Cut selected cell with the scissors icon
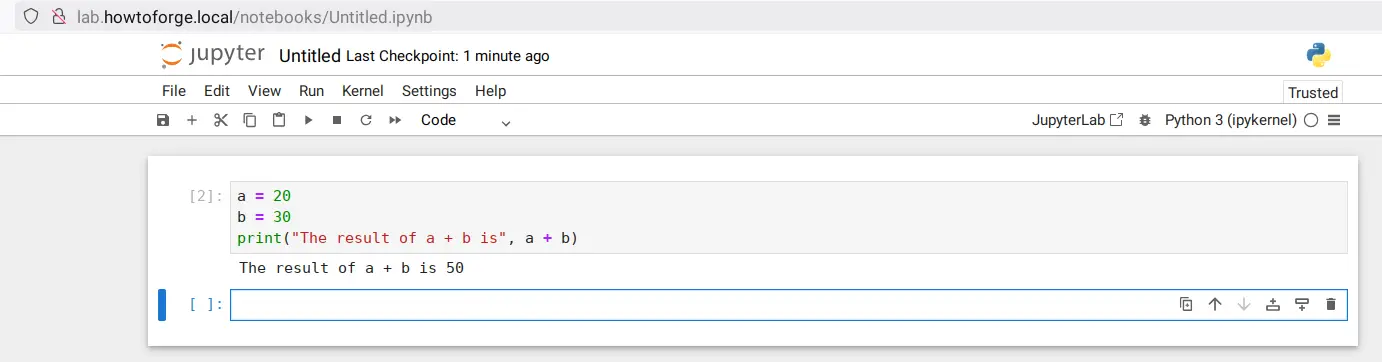This screenshot has width=1382, height=362. click(x=221, y=120)
